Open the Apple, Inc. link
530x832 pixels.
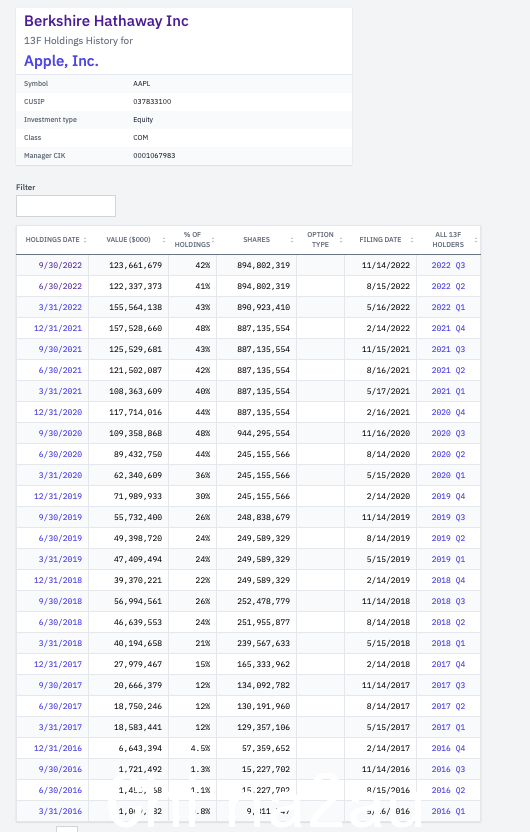61,61
